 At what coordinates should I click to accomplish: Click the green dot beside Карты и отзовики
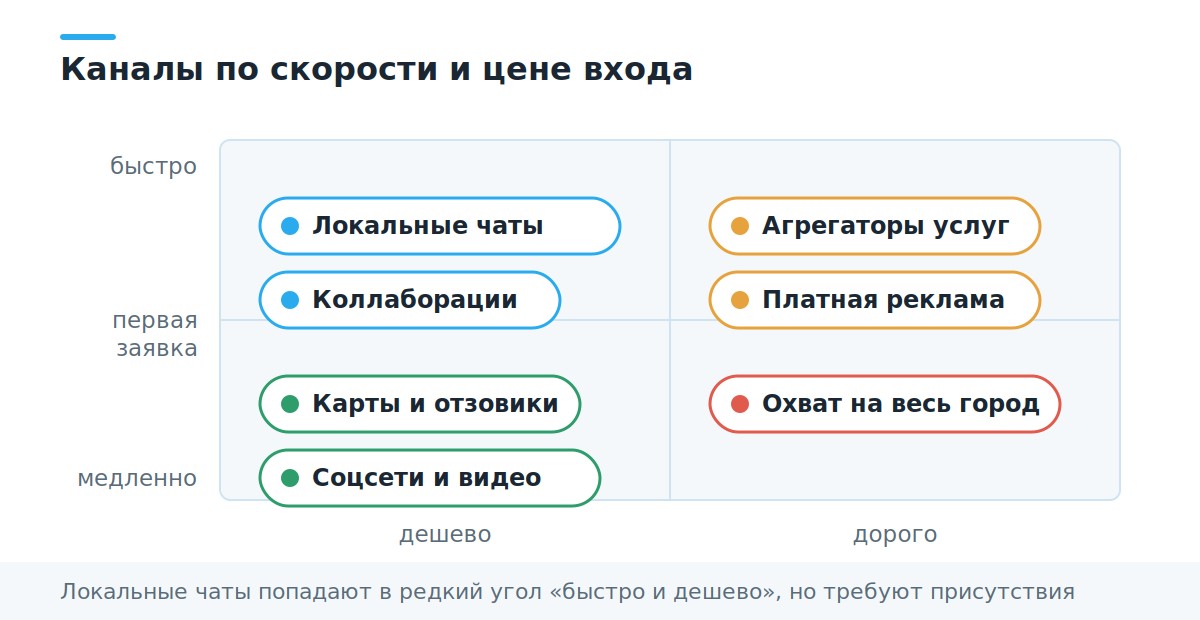coord(290,404)
